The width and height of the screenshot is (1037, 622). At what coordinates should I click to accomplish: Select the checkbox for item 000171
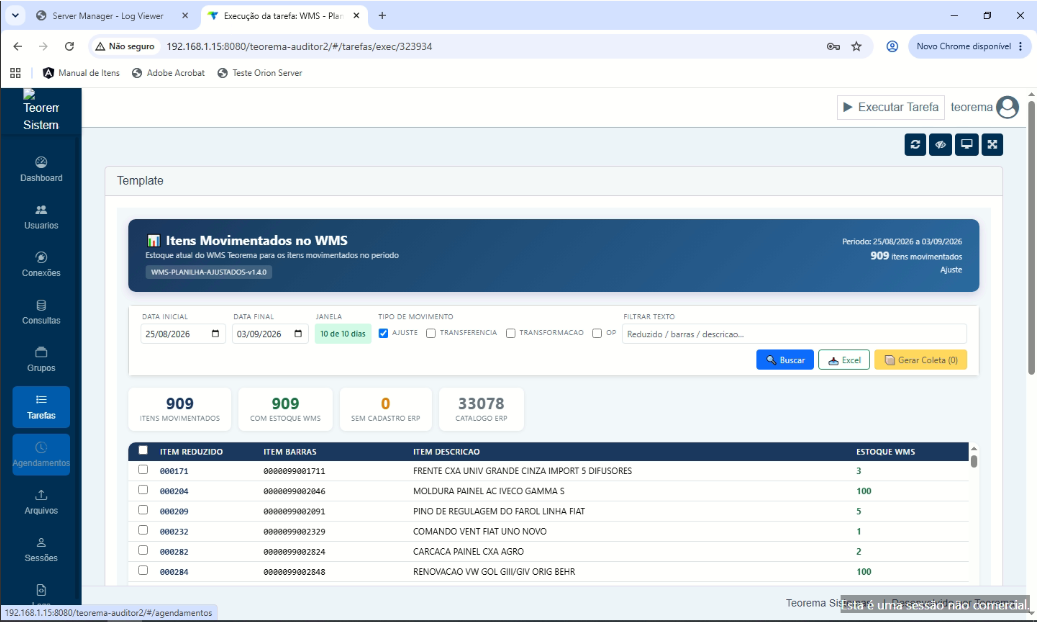(143, 469)
